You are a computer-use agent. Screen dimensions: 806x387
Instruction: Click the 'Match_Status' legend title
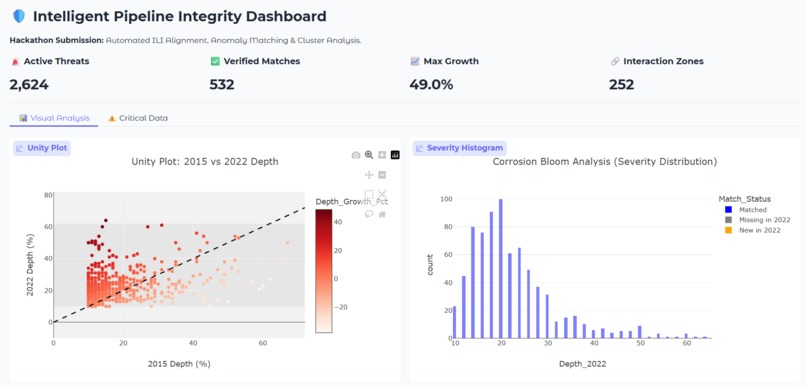coord(744,198)
